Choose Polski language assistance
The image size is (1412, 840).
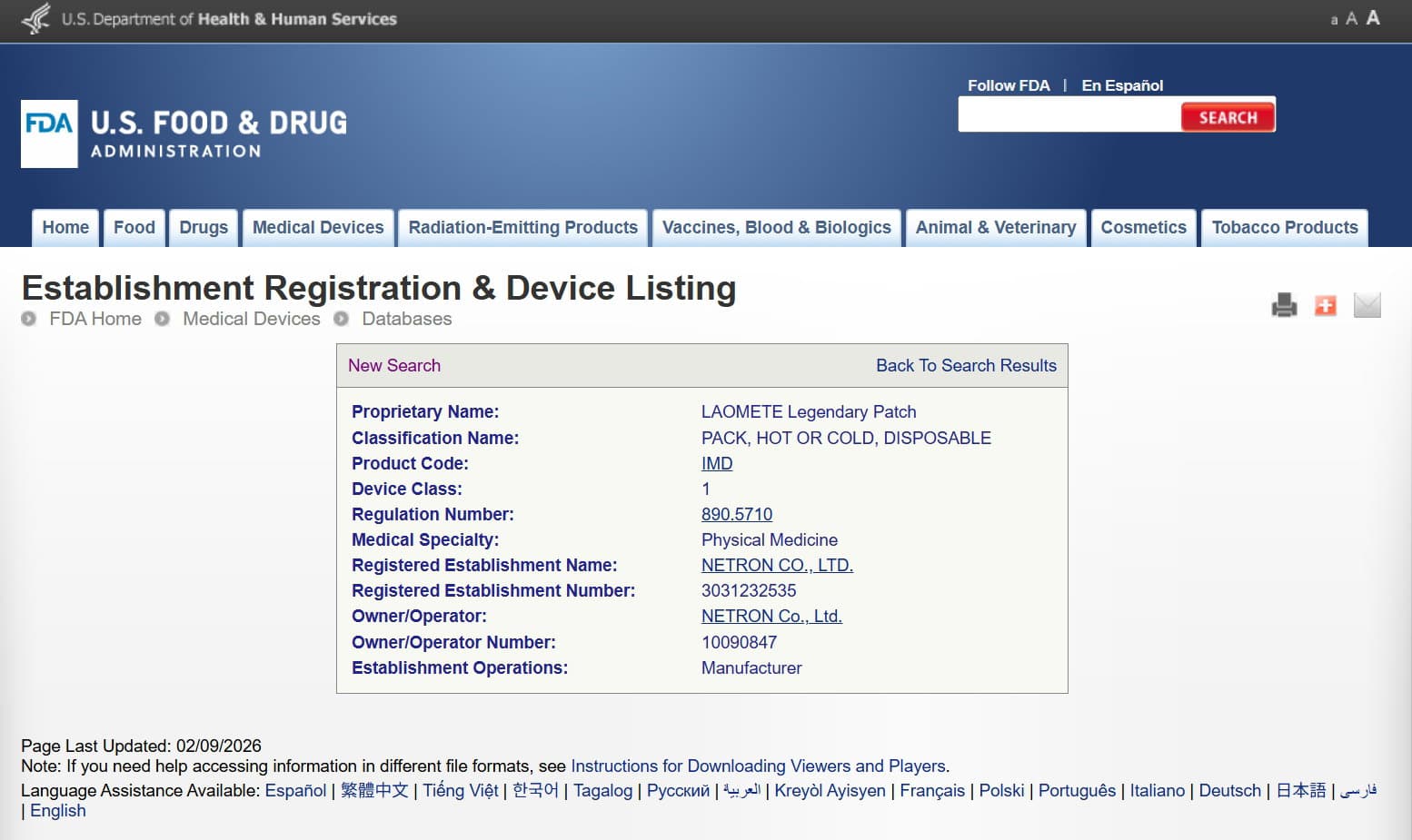tap(1001, 790)
